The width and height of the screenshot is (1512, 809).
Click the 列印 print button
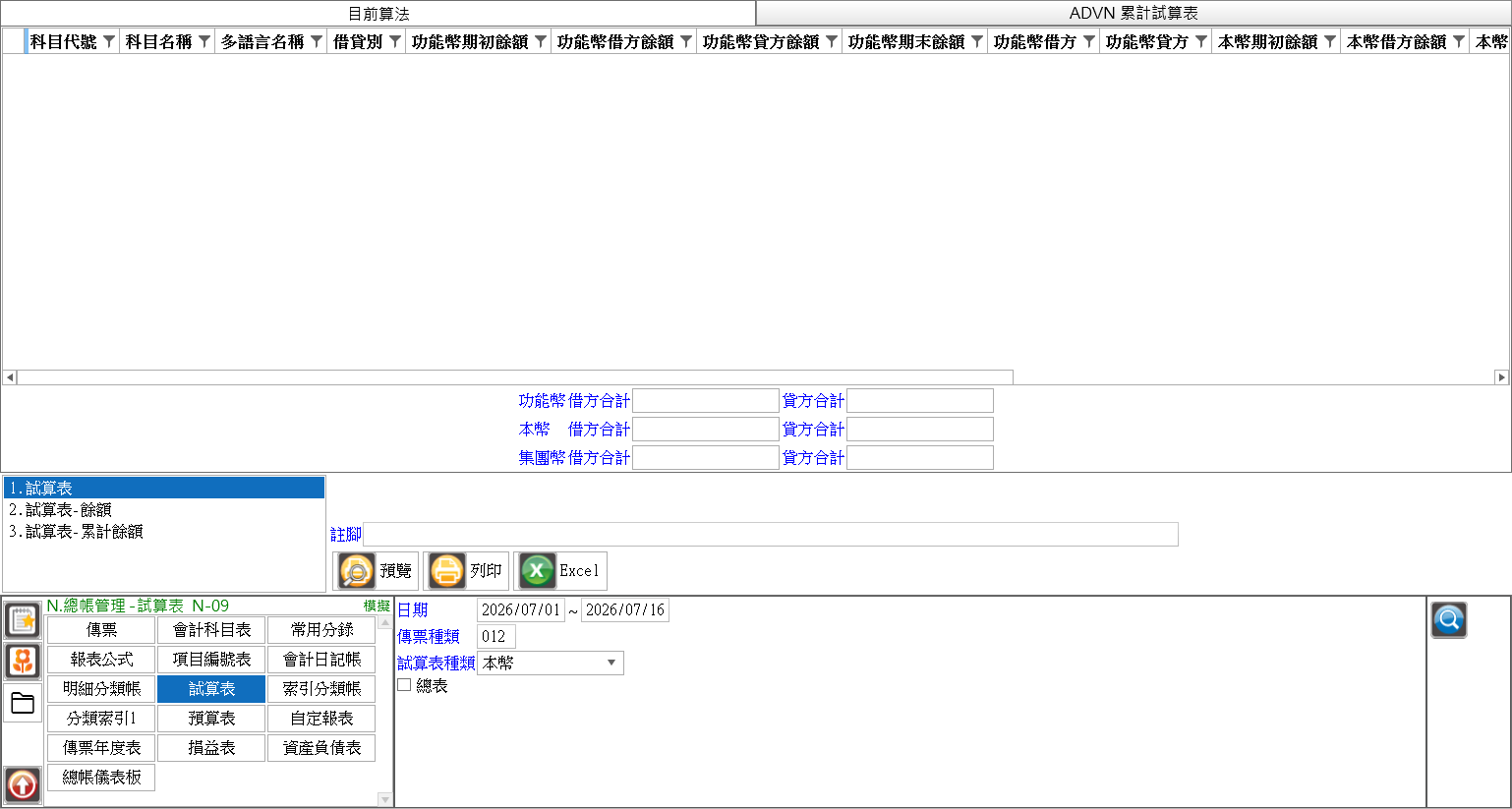pos(466,571)
